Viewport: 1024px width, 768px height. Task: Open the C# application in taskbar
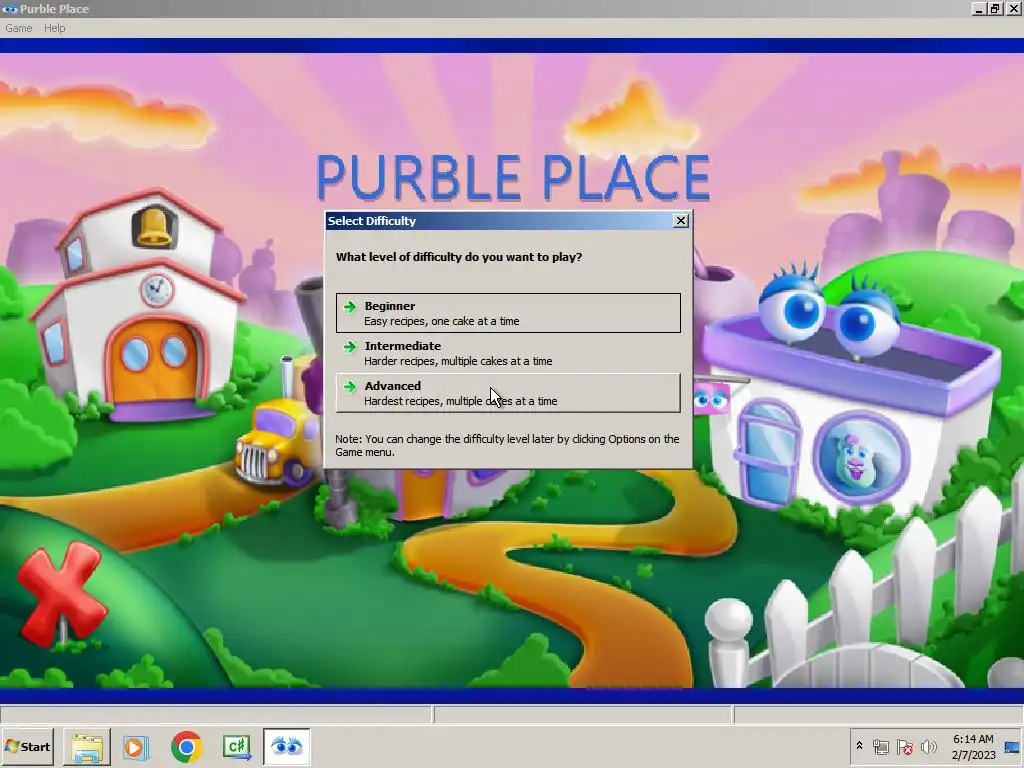click(237, 746)
